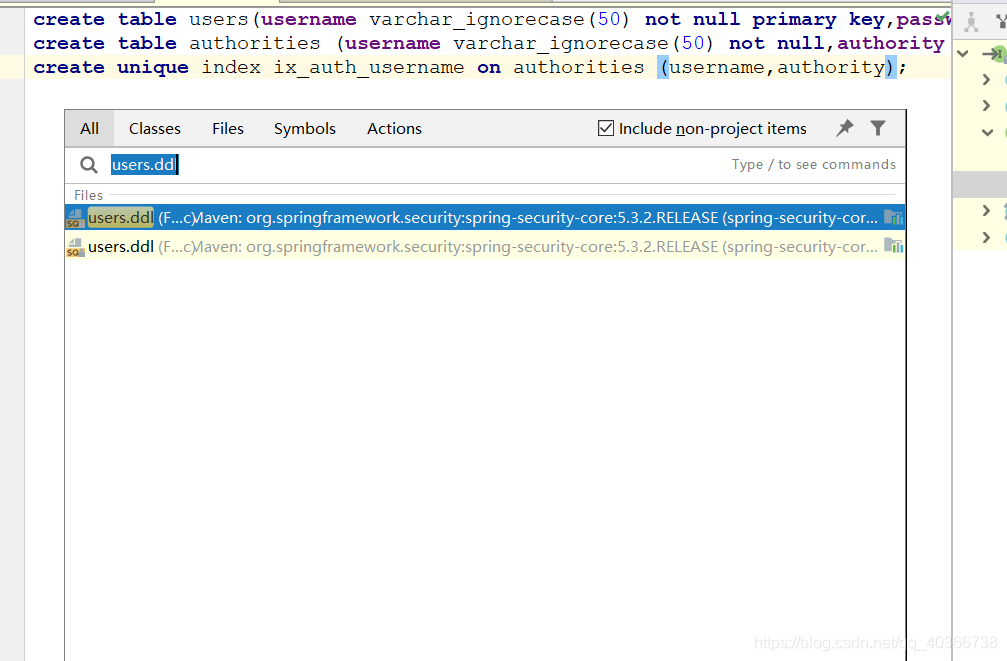Viewport: 1007px width, 661px height.
Task: Expand the bottommost collapsed hierarchy node
Action: coord(986,238)
